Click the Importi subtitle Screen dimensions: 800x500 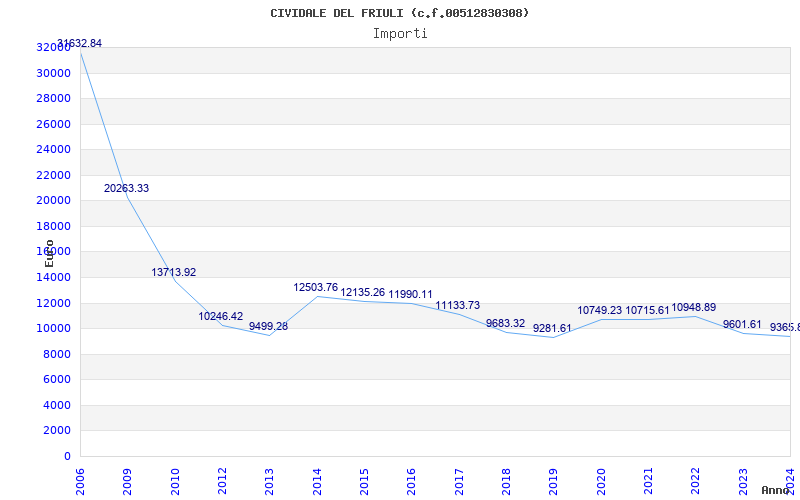pyautogui.click(x=400, y=34)
